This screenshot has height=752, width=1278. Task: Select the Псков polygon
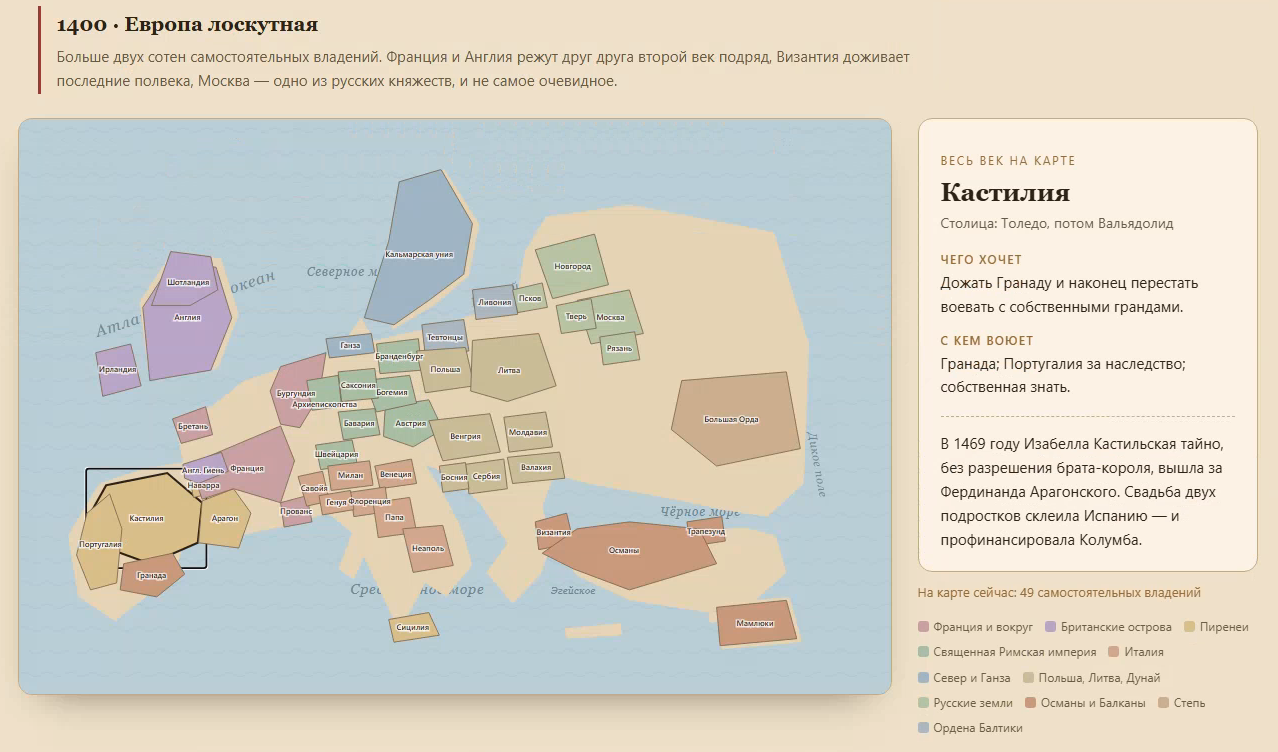(x=530, y=298)
